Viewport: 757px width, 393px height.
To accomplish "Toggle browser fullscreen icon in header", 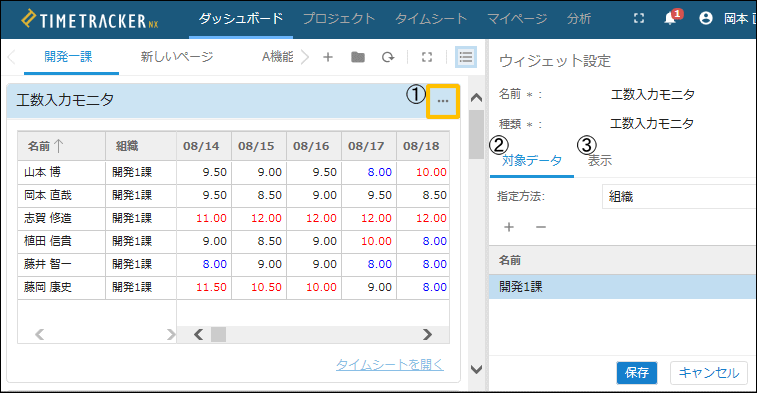I will (639, 18).
